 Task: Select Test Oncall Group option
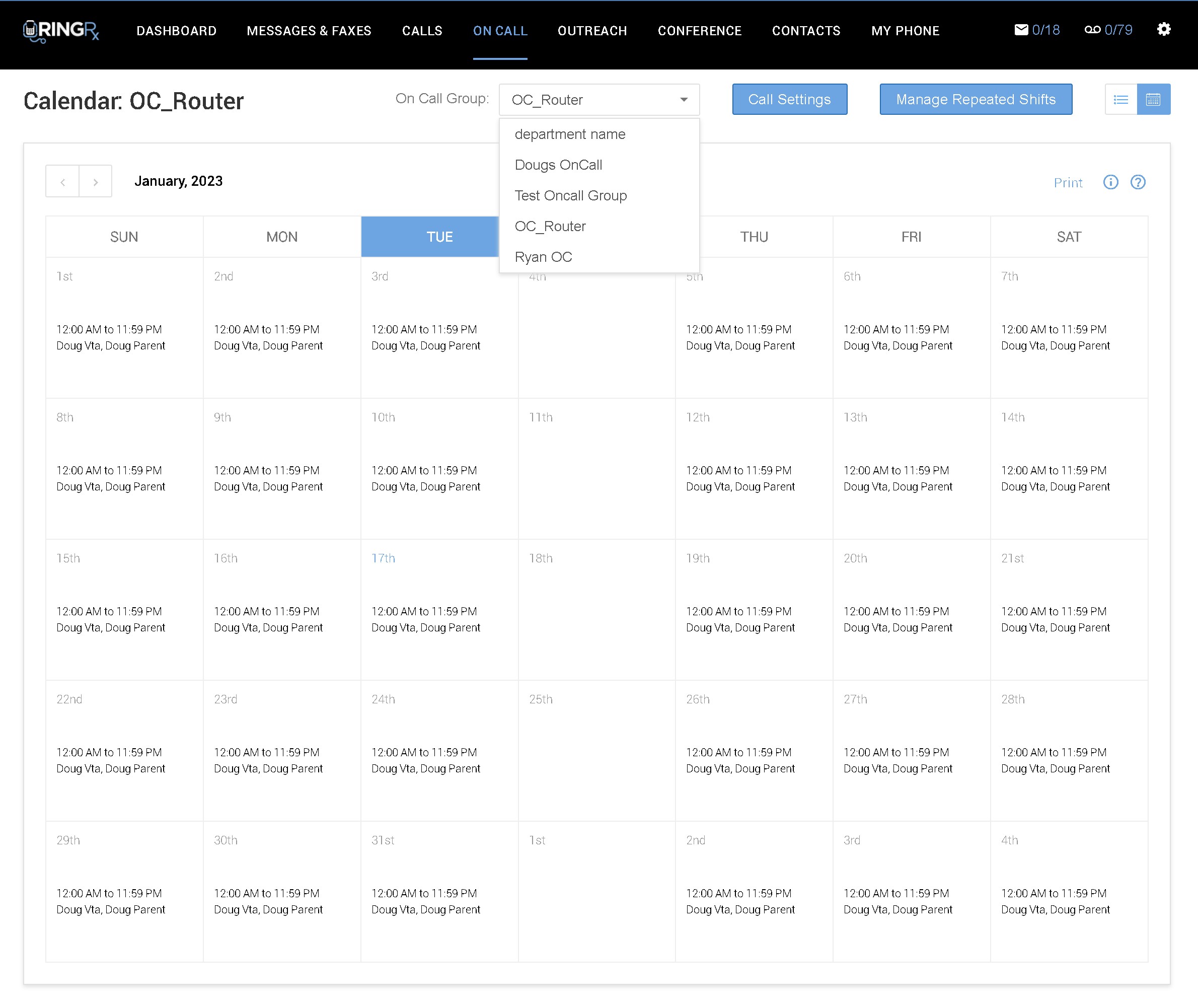coord(570,196)
